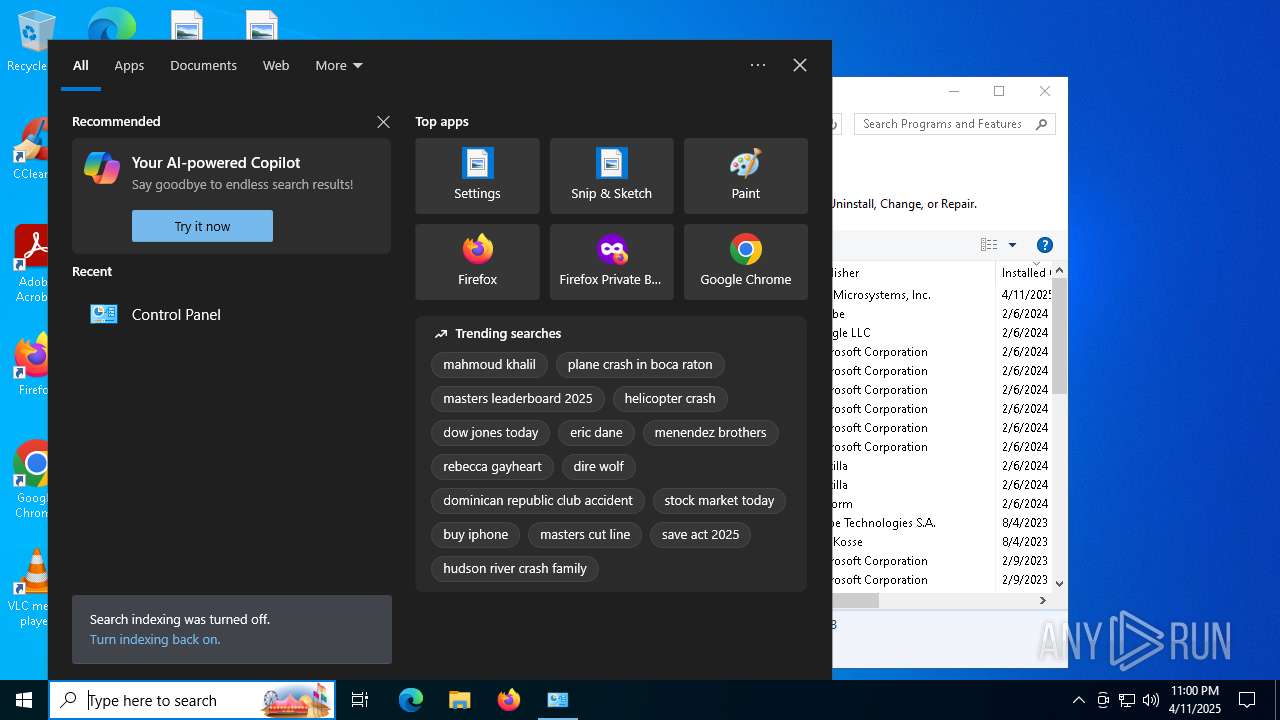
Task: Show hidden system tray icons
Action: pyautogui.click(x=1078, y=700)
